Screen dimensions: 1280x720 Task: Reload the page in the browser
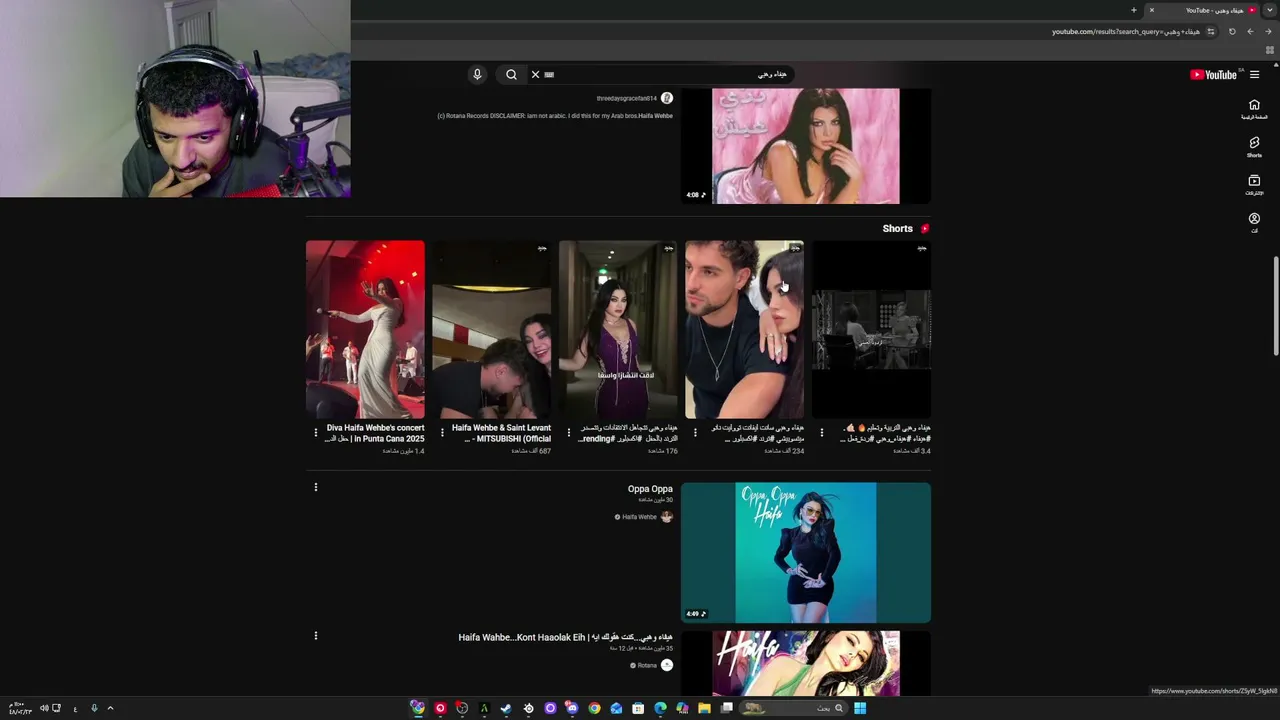pyautogui.click(x=1232, y=31)
